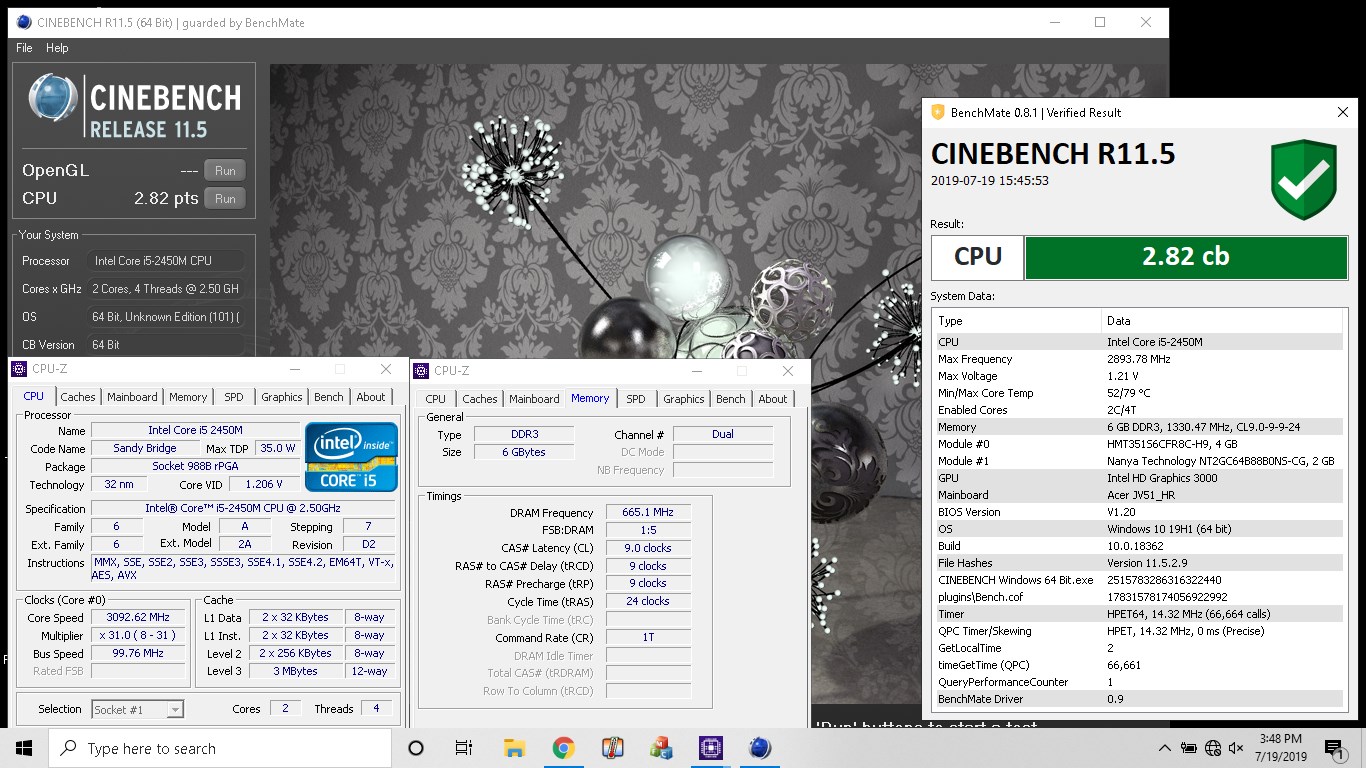Select Memory tab in left CPU-Z window

pos(188,397)
